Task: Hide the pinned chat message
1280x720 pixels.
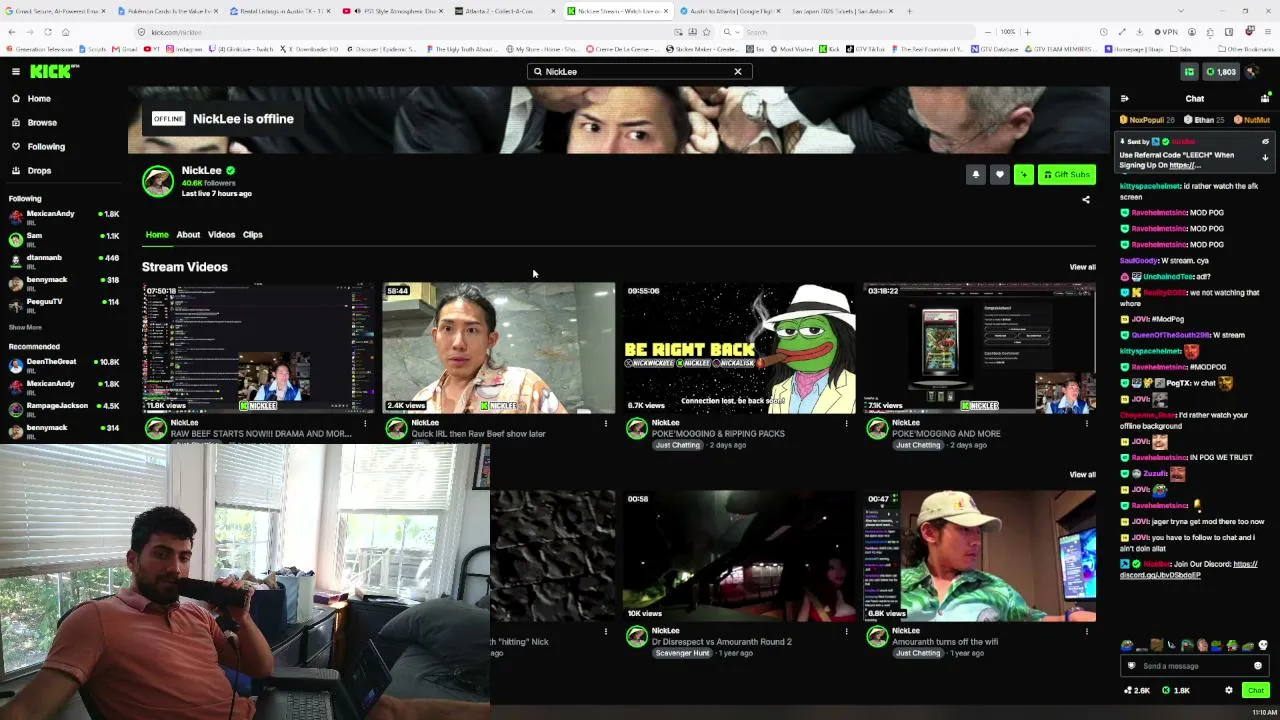Action: [1265, 142]
